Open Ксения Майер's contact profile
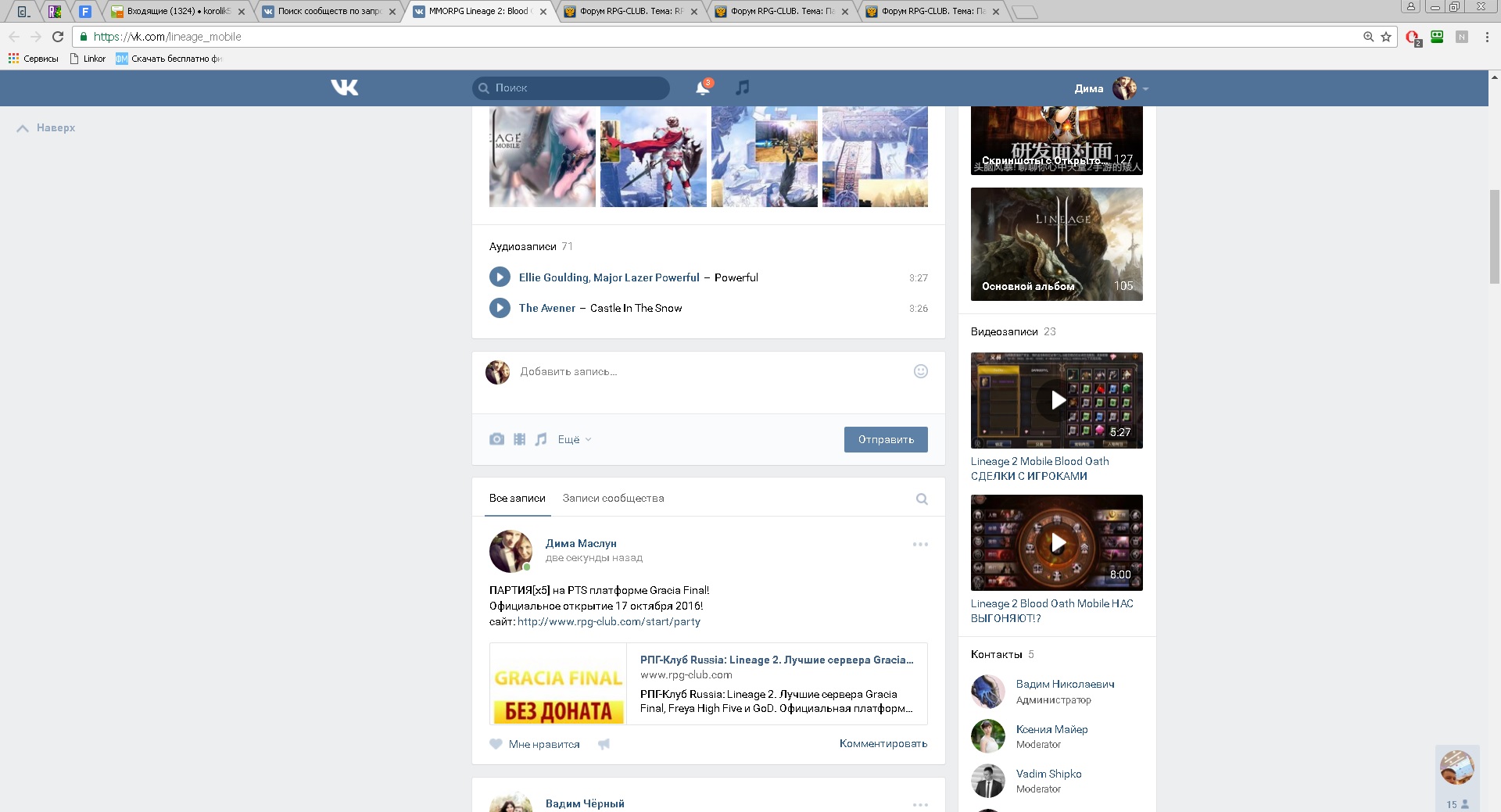 coord(1051,729)
